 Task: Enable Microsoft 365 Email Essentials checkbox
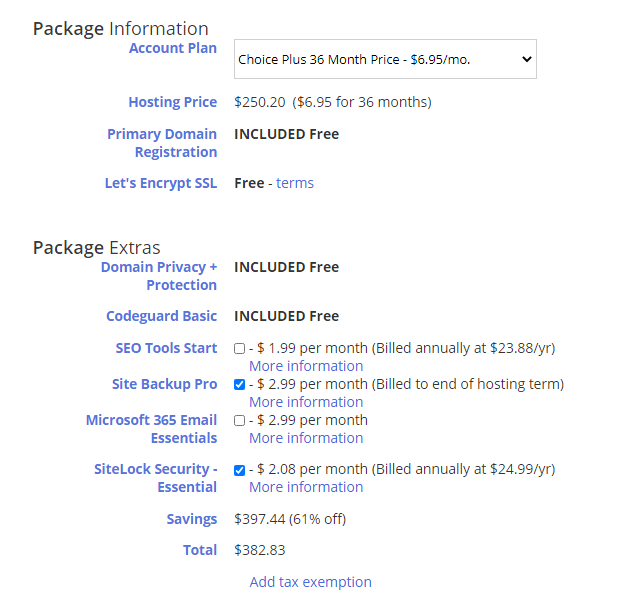(239, 421)
